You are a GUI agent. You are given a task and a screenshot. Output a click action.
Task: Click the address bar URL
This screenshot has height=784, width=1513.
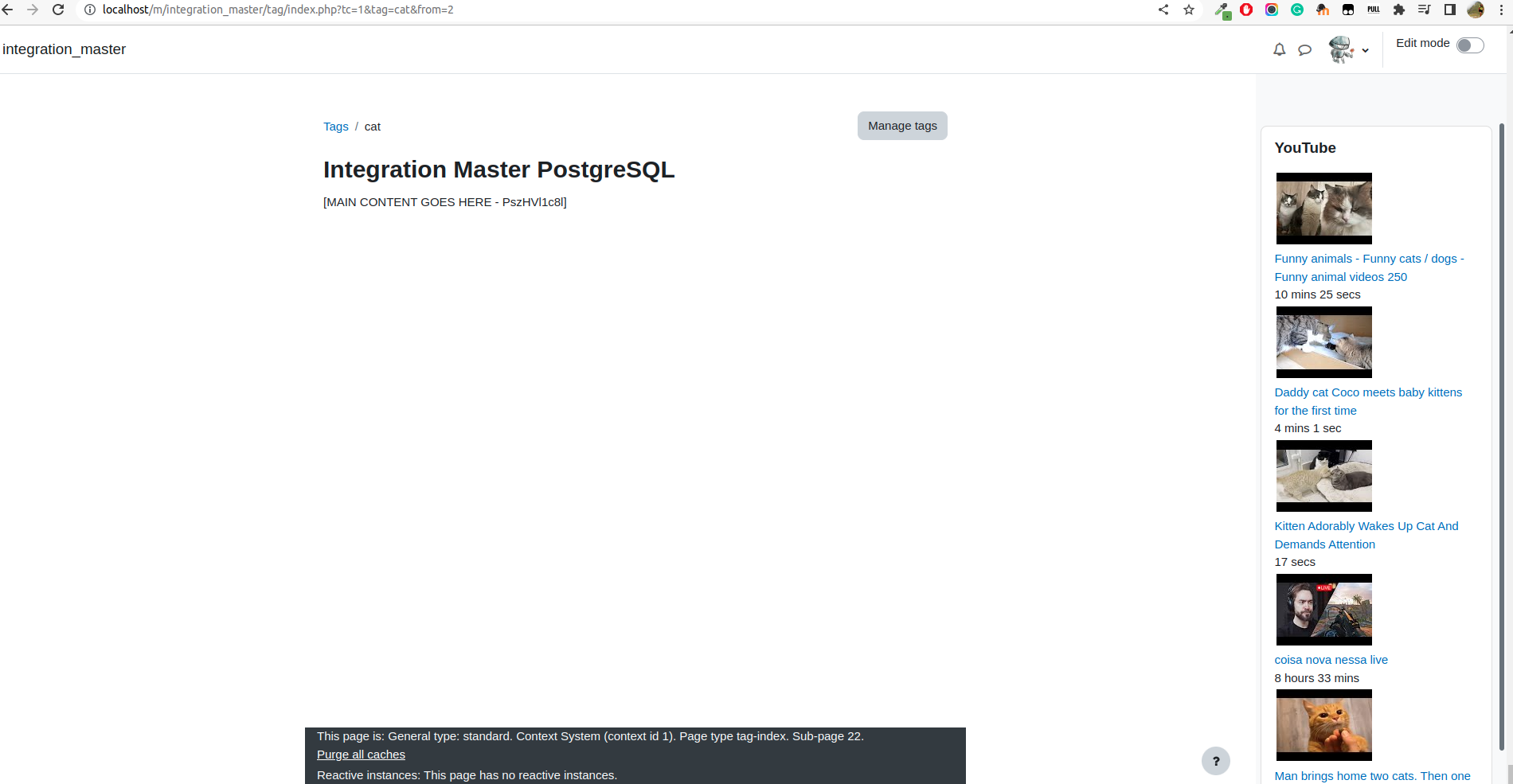click(x=278, y=10)
